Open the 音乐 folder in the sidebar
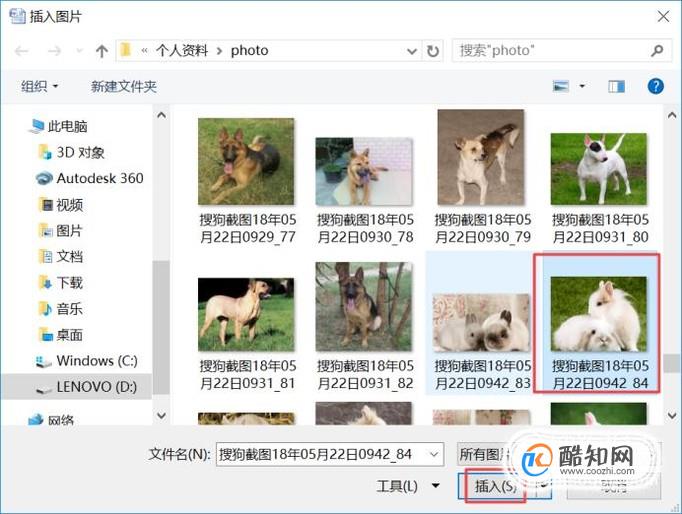Screen dimensions: 682x514 61,309
